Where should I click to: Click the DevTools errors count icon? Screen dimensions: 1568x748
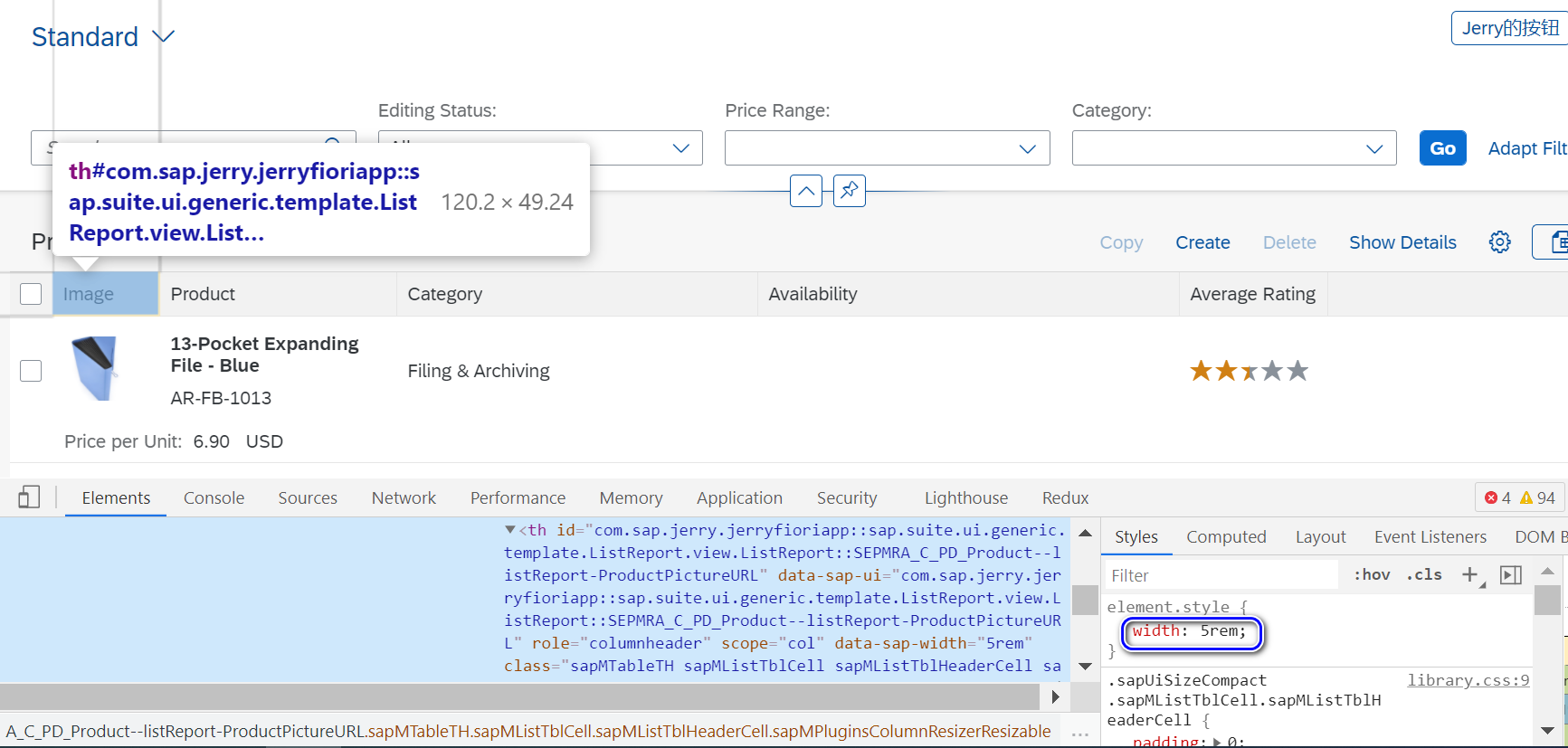(1491, 497)
